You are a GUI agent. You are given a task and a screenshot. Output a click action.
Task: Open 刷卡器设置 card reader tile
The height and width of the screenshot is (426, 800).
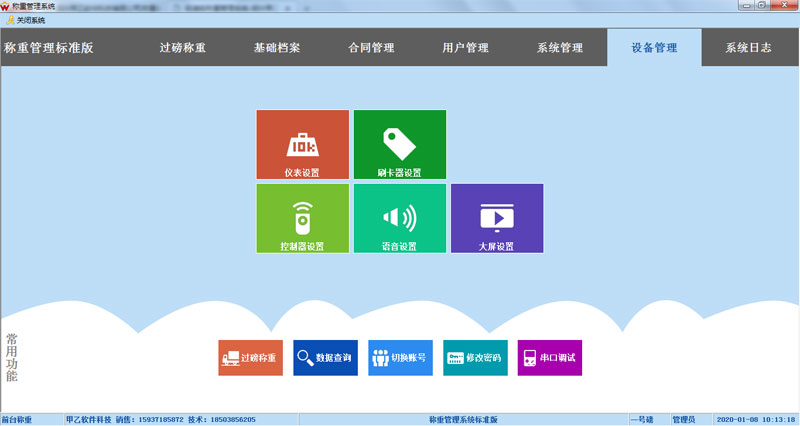pos(400,145)
